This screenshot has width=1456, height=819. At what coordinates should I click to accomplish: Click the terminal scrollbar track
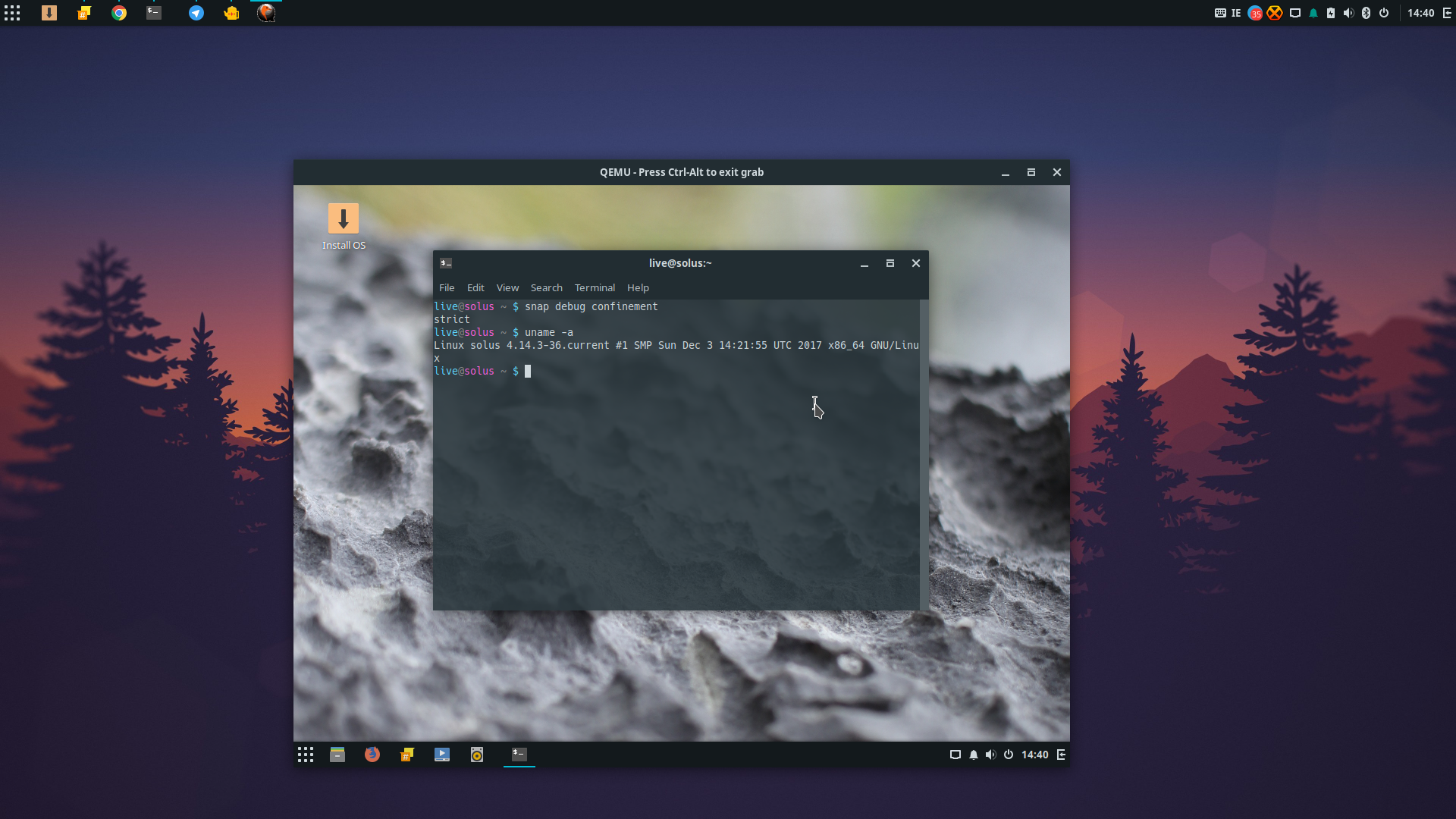point(924,455)
